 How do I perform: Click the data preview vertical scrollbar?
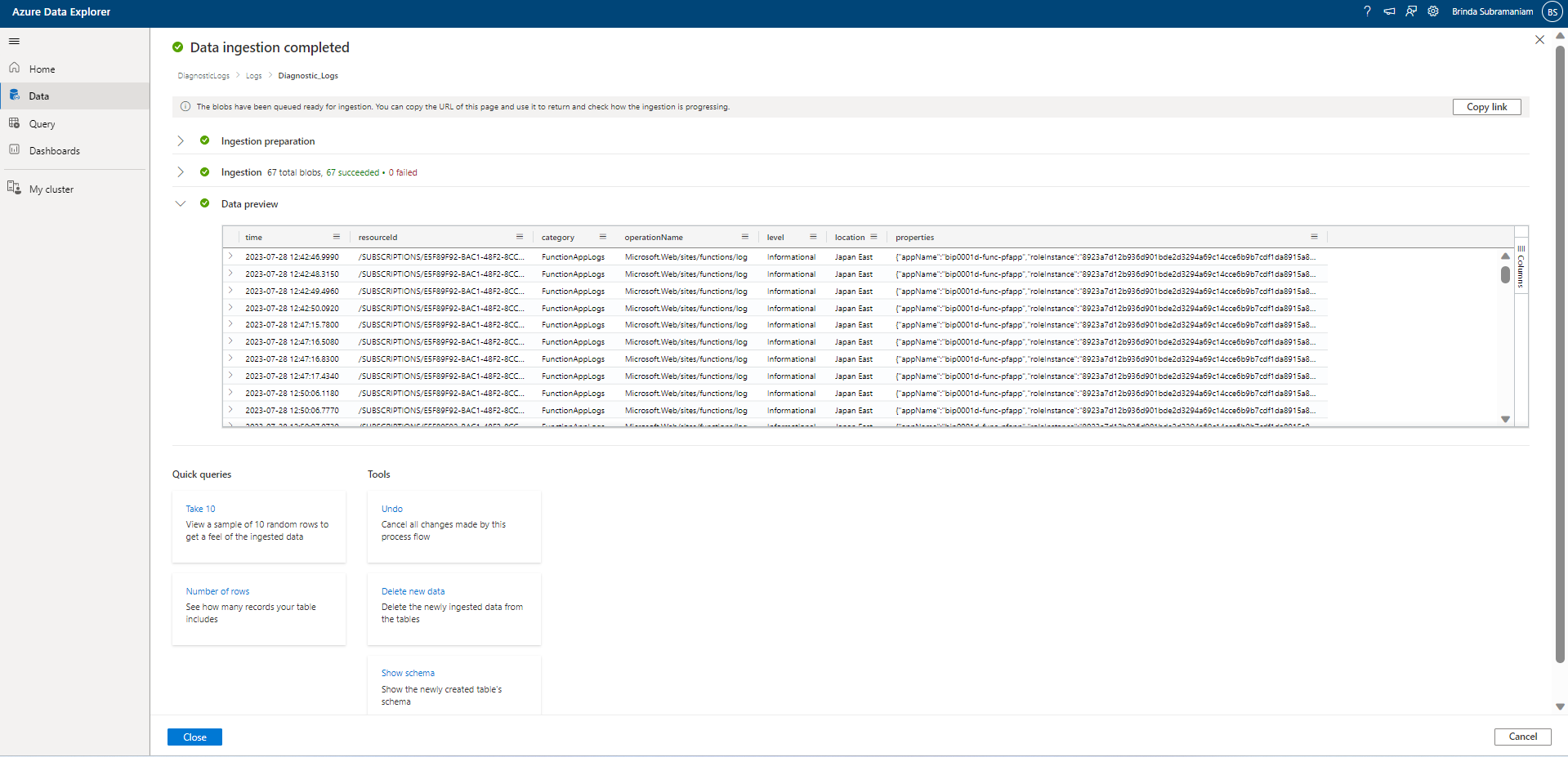[x=1506, y=276]
